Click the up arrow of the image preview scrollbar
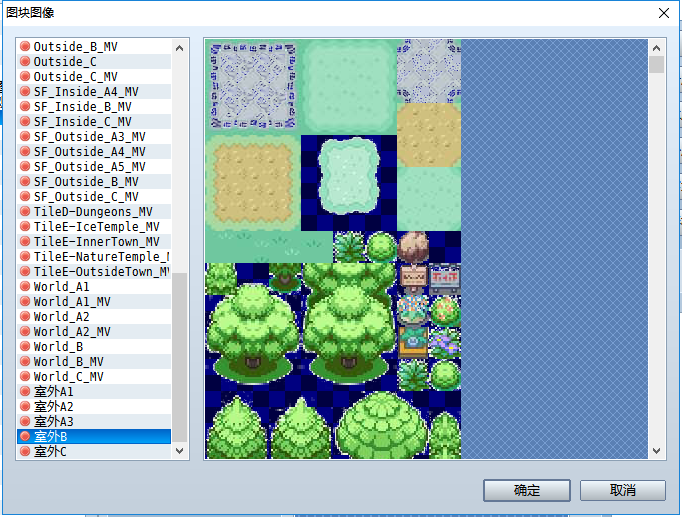Screen dimensions: 682x517 [x=657, y=48]
